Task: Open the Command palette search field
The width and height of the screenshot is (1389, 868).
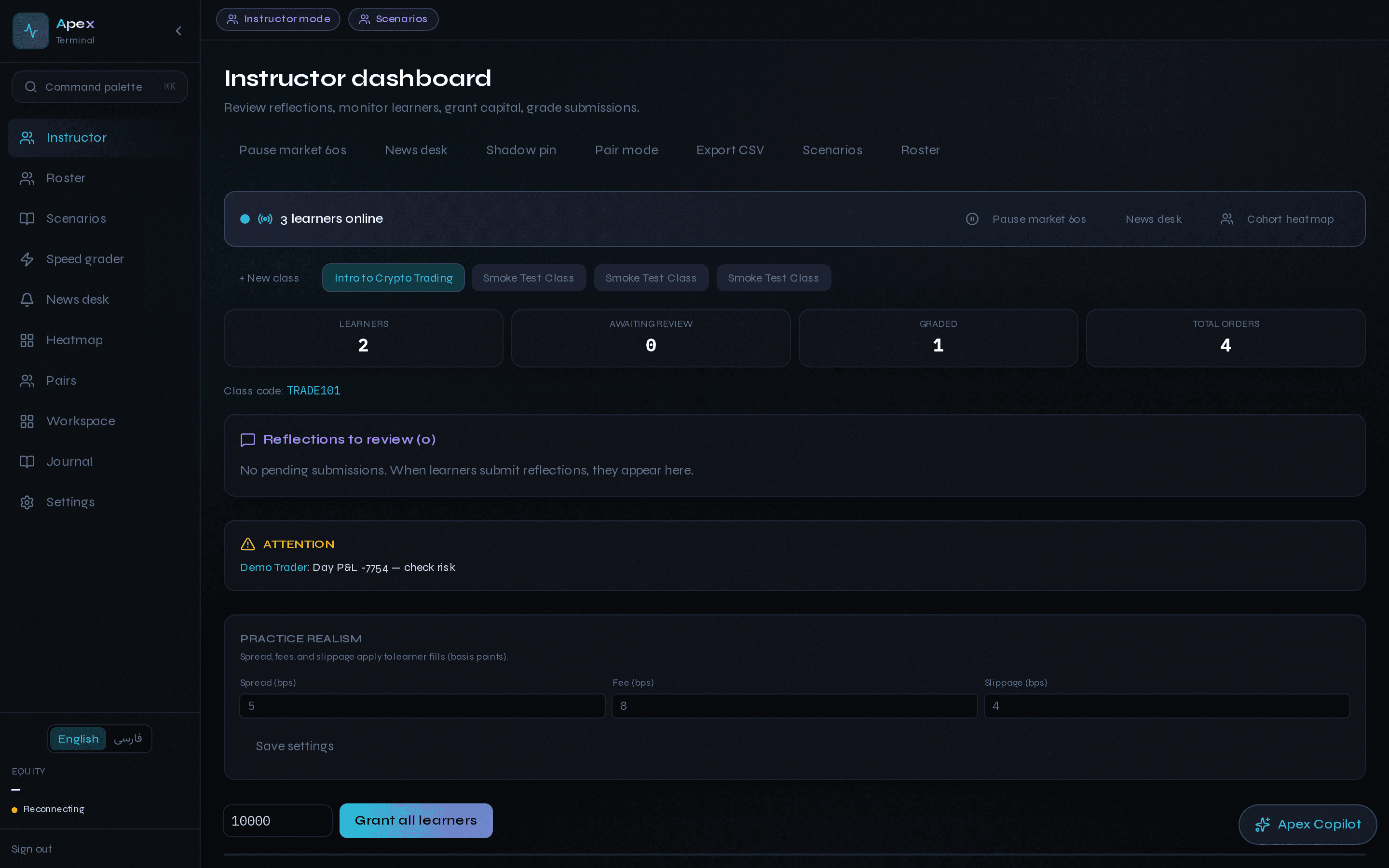Action: (x=100, y=87)
